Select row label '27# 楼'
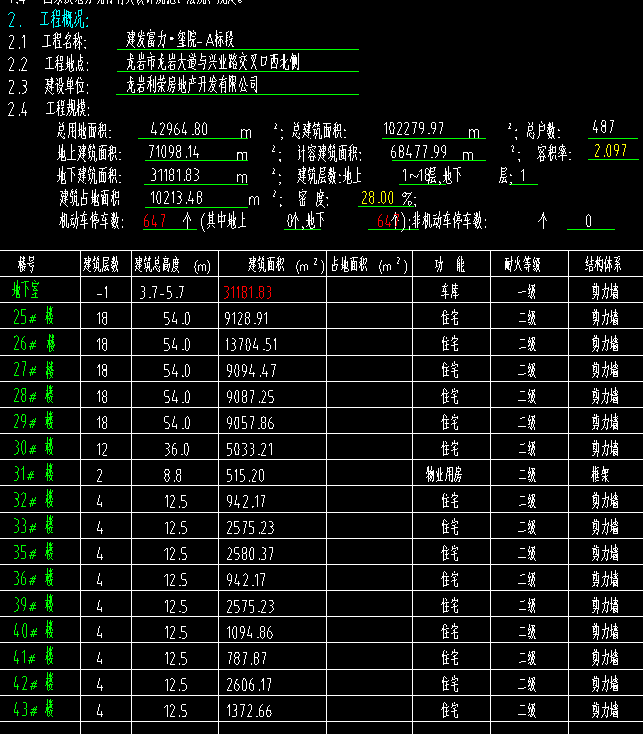Viewport: 643px width, 734px height. [33, 369]
